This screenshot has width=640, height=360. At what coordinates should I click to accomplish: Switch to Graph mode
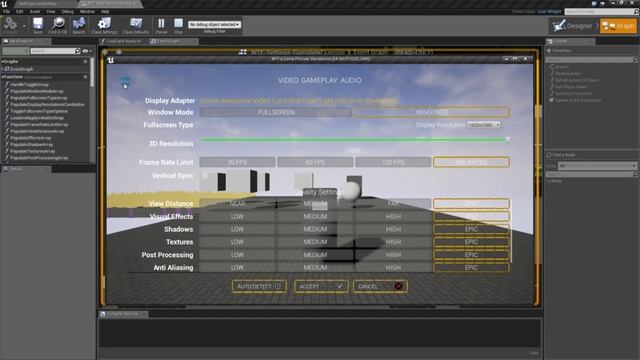click(x=618, y=26)
